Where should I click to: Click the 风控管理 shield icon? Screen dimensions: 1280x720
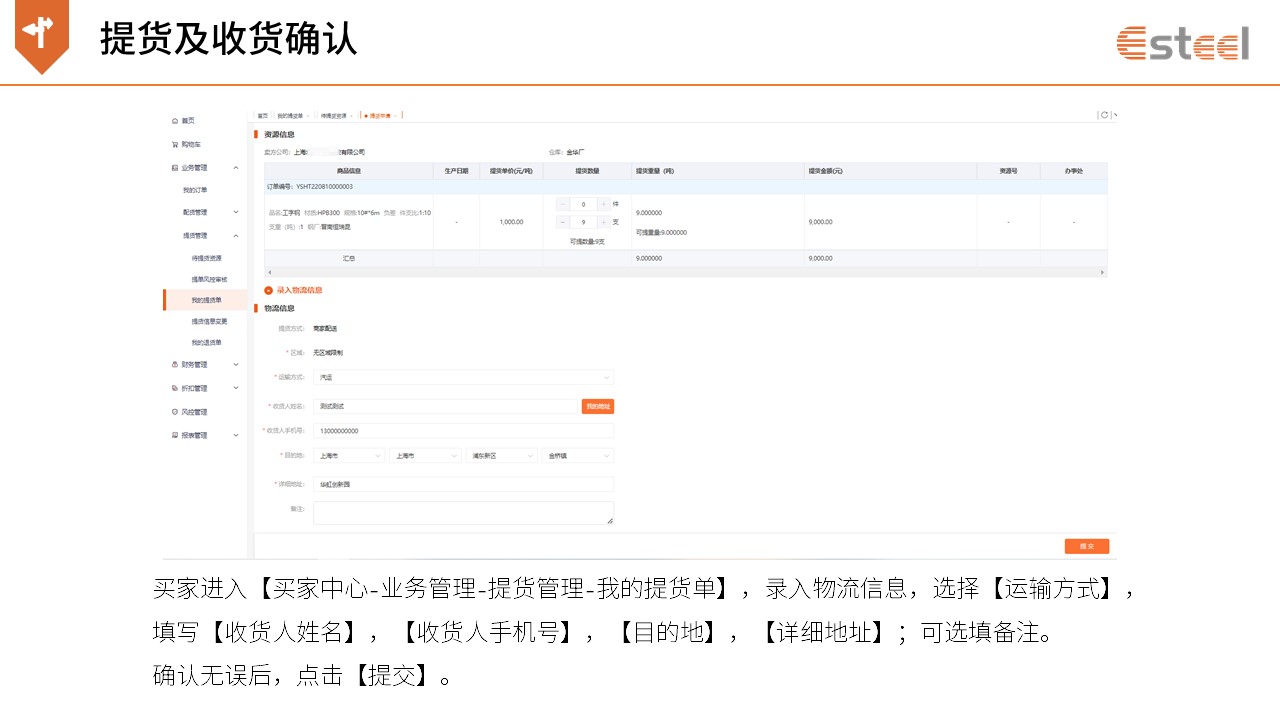(174, 412)
